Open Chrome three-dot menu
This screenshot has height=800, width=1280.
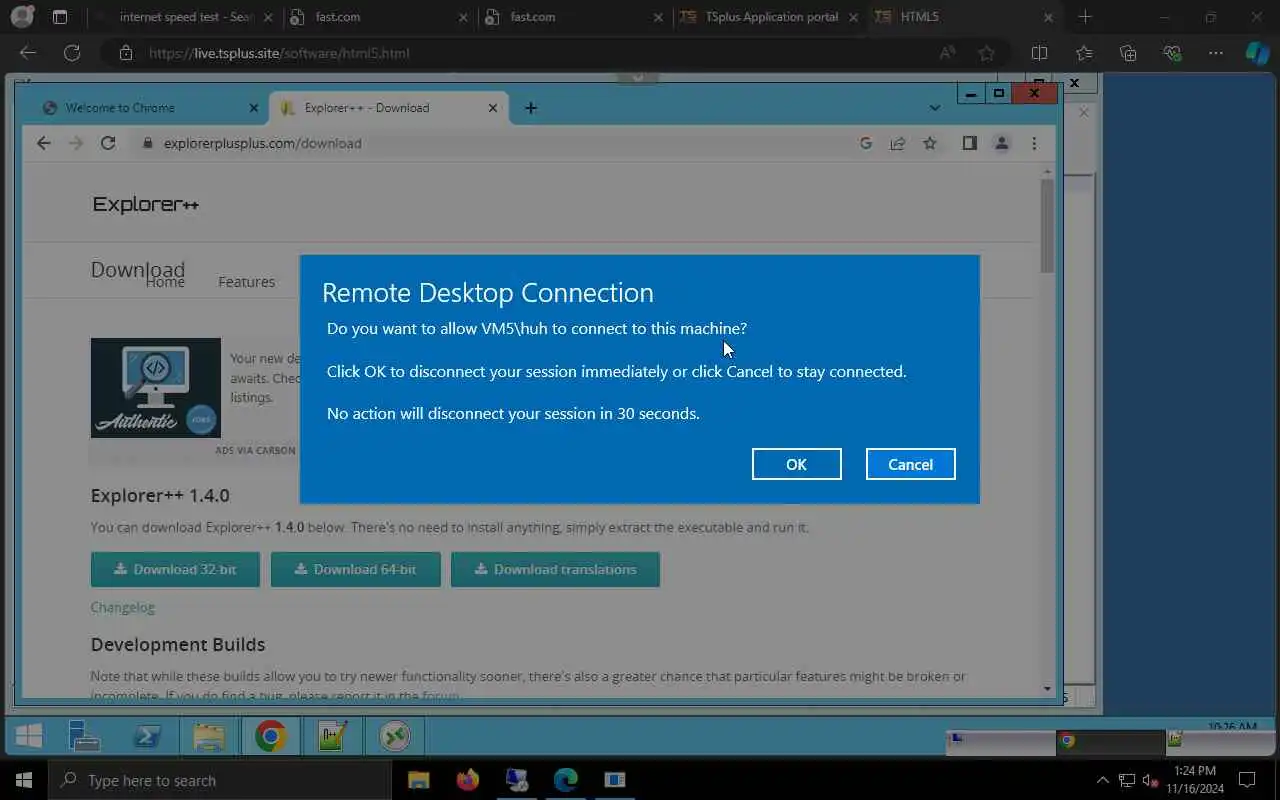[x=1034, y=143]
